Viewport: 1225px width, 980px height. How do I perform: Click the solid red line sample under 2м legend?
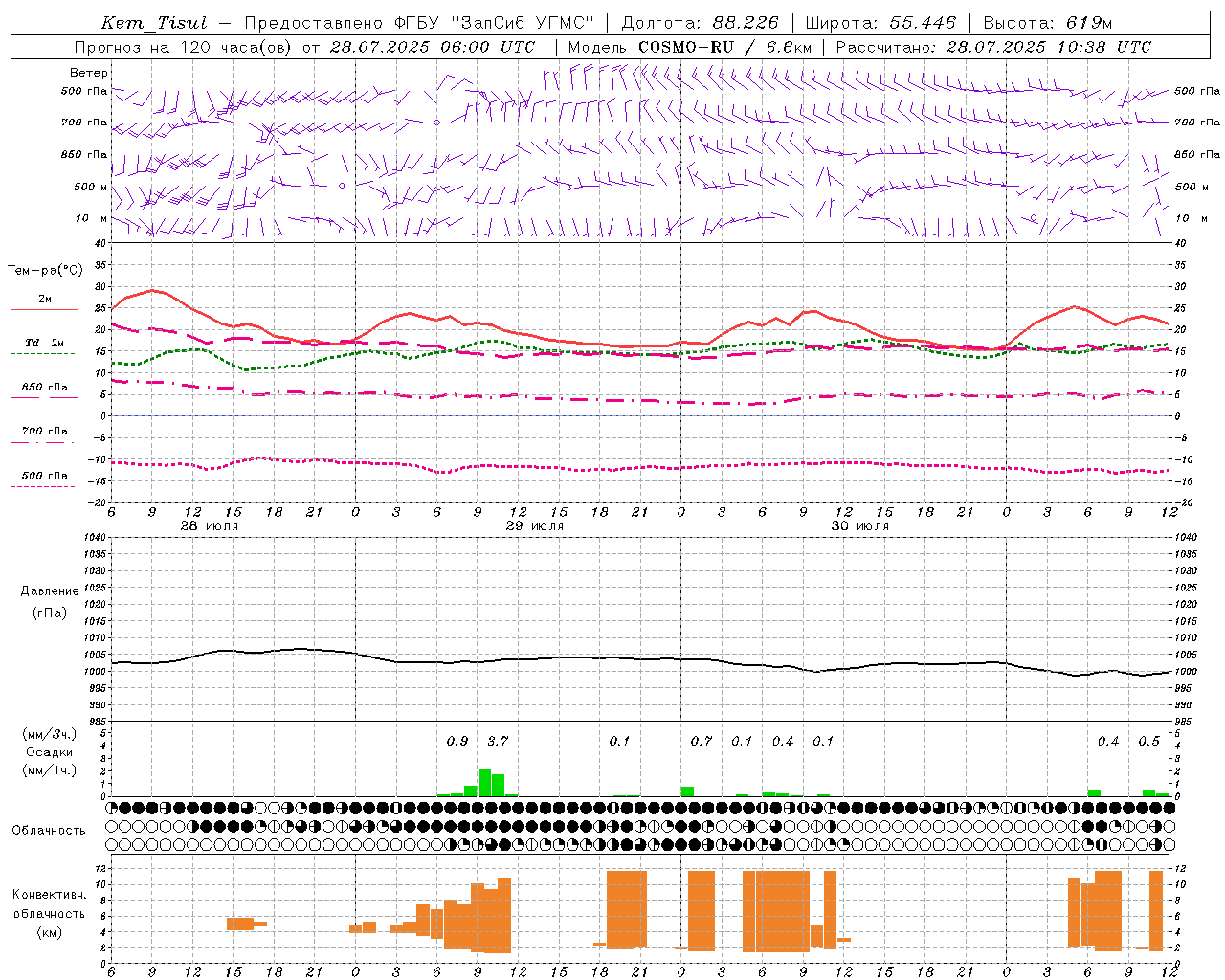click(x=44, y=310)
